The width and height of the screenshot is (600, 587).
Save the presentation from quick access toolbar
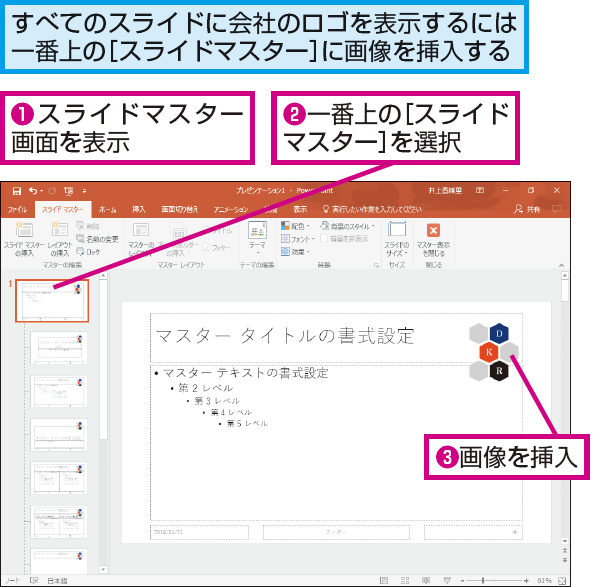(17, 191)
